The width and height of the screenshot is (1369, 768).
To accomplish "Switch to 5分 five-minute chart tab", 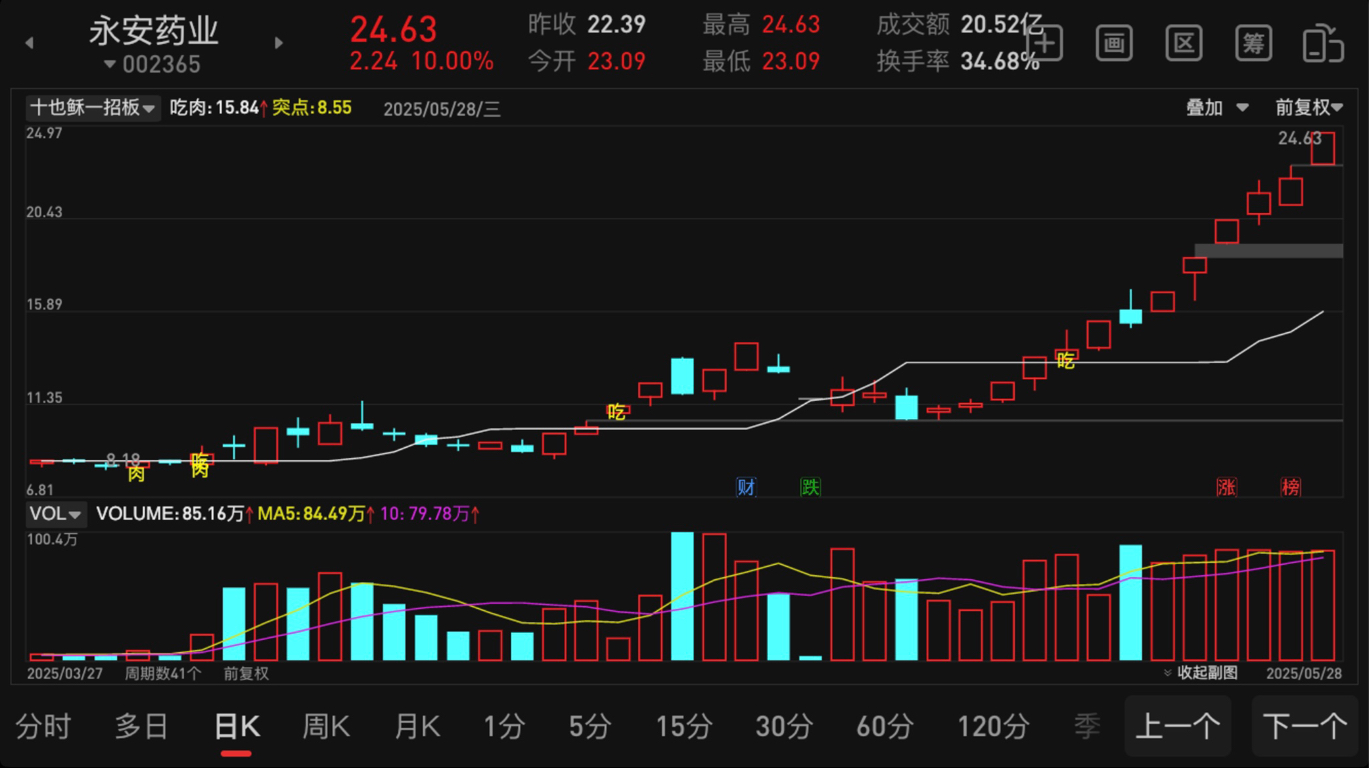I will click(x=590, y=727).
